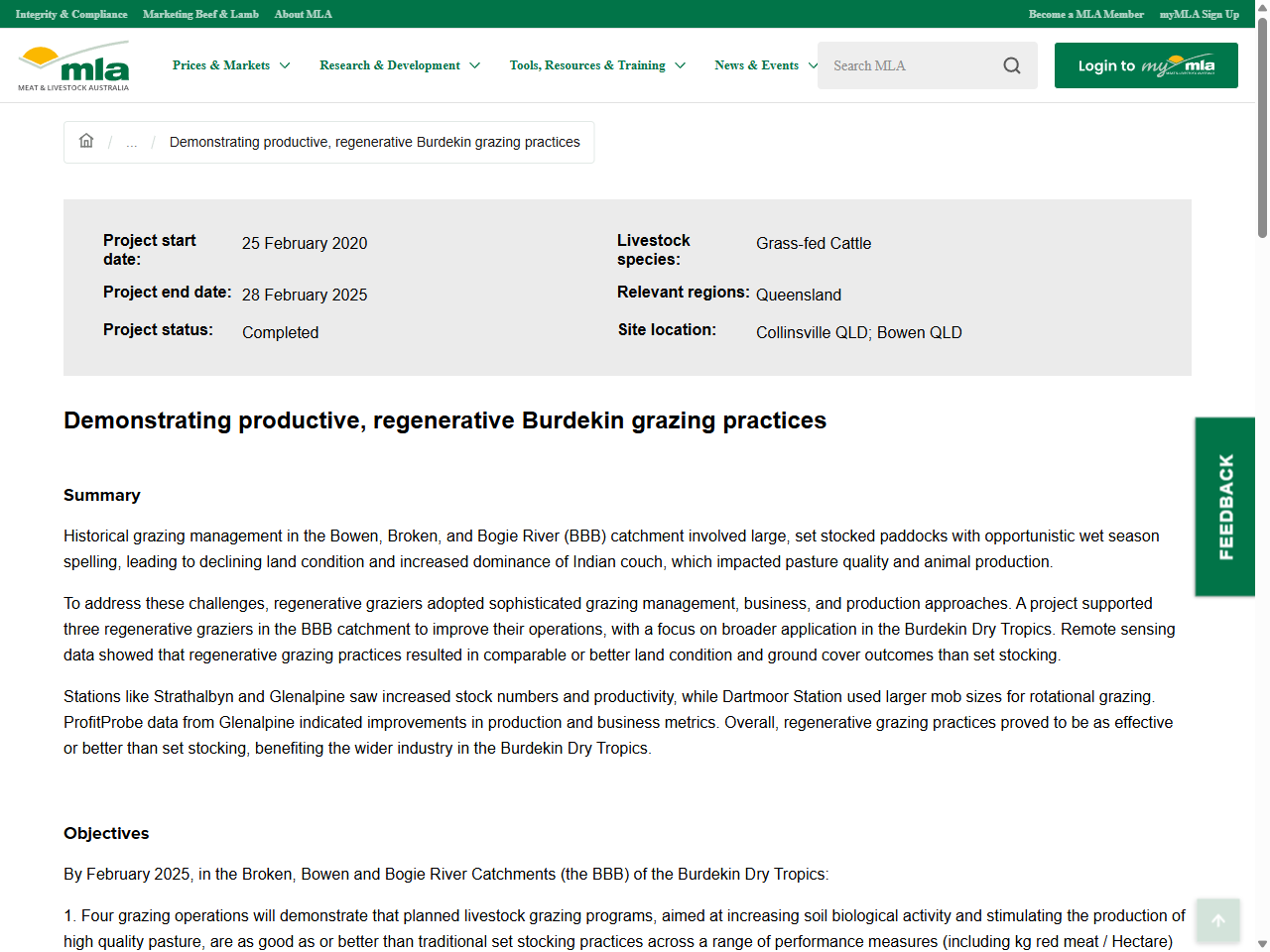Open the collapsed breadcrumb ellipsis
The width and height of the screenshot is (1270, 952).
point(131,142)
